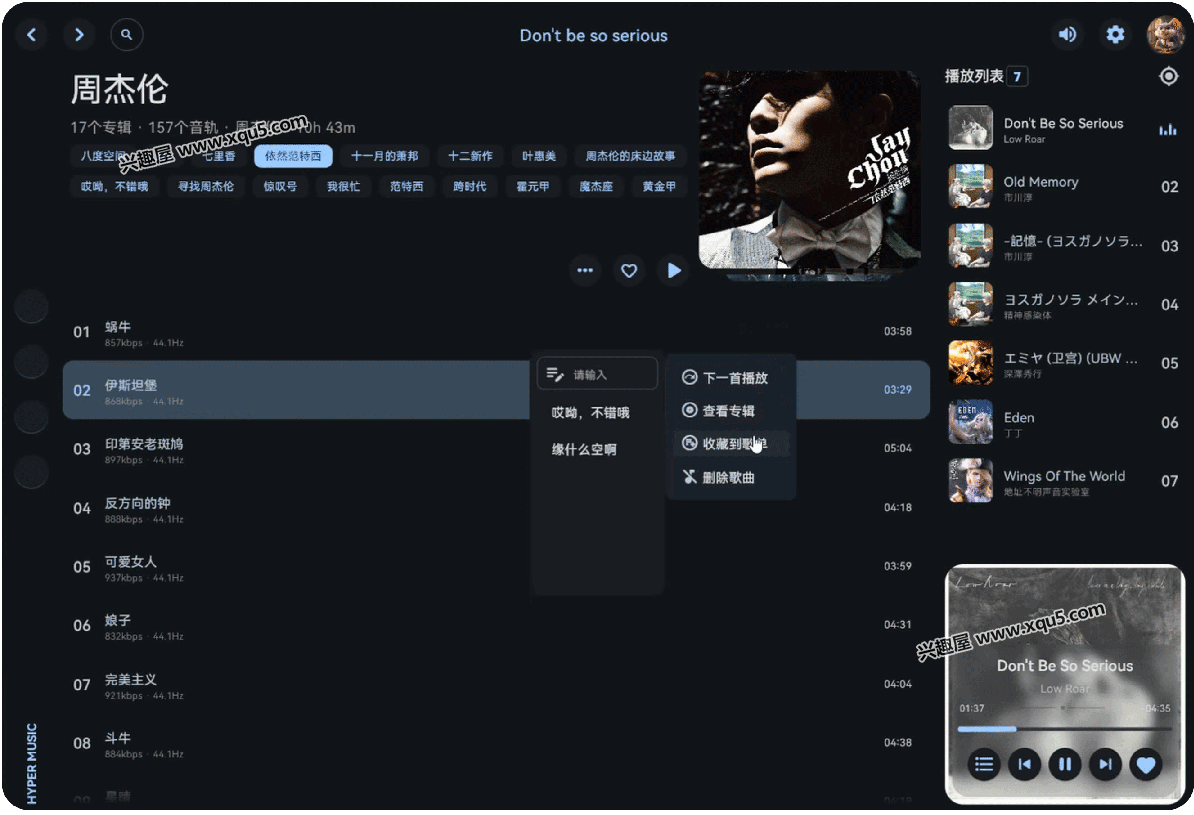The image size is (1194, 815).
Task: Select track 06 娘子
Action: pos(496,625)
